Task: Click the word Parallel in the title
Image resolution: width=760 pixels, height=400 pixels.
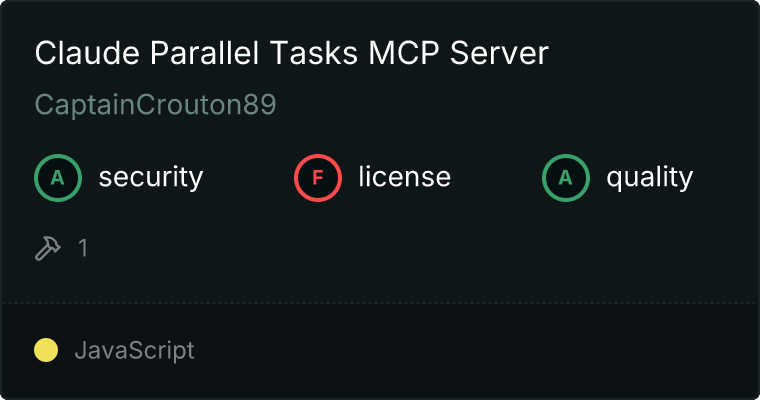Action: tap(205, 52)
